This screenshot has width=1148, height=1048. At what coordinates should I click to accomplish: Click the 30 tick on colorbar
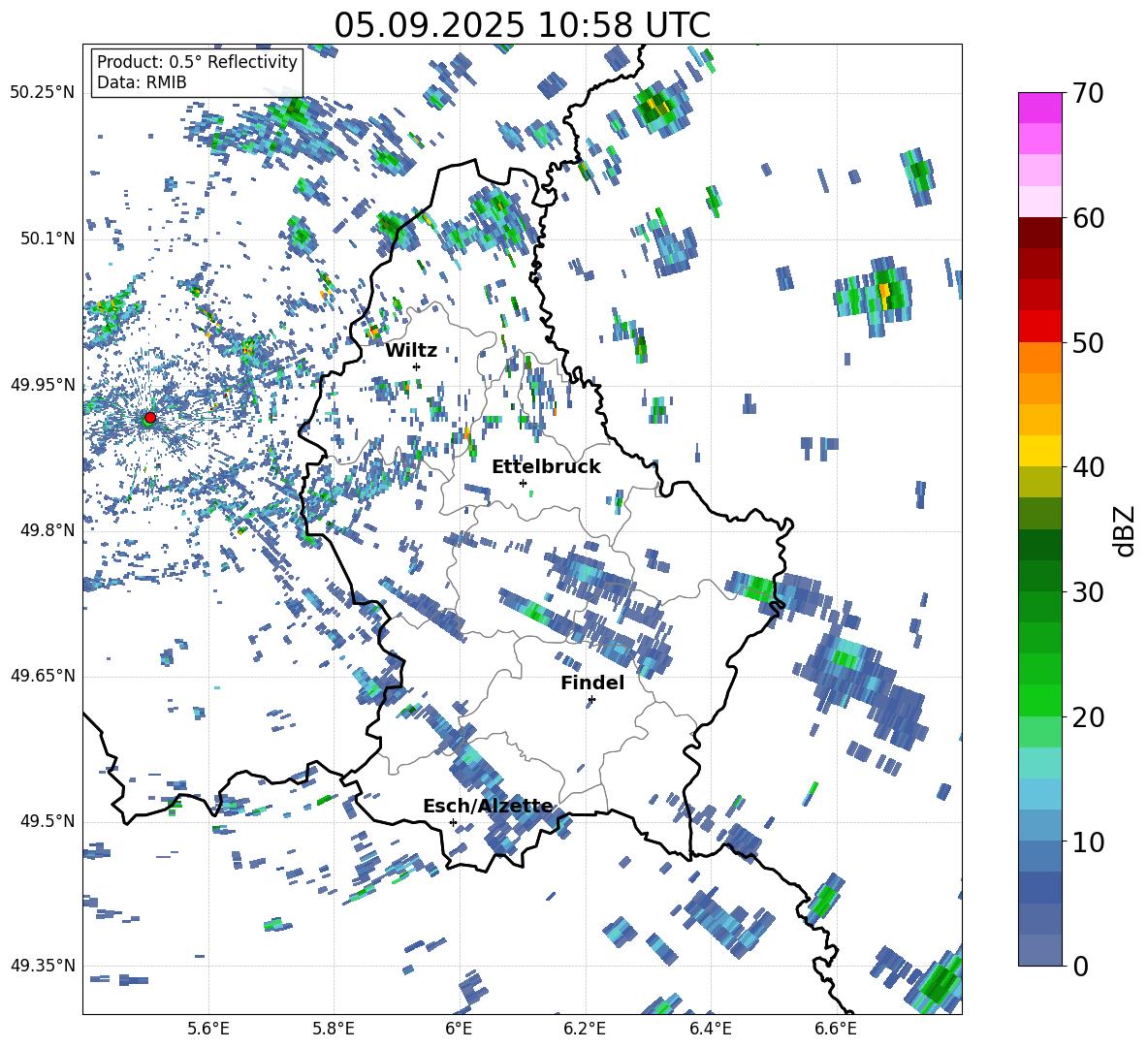coord(1087,592)
